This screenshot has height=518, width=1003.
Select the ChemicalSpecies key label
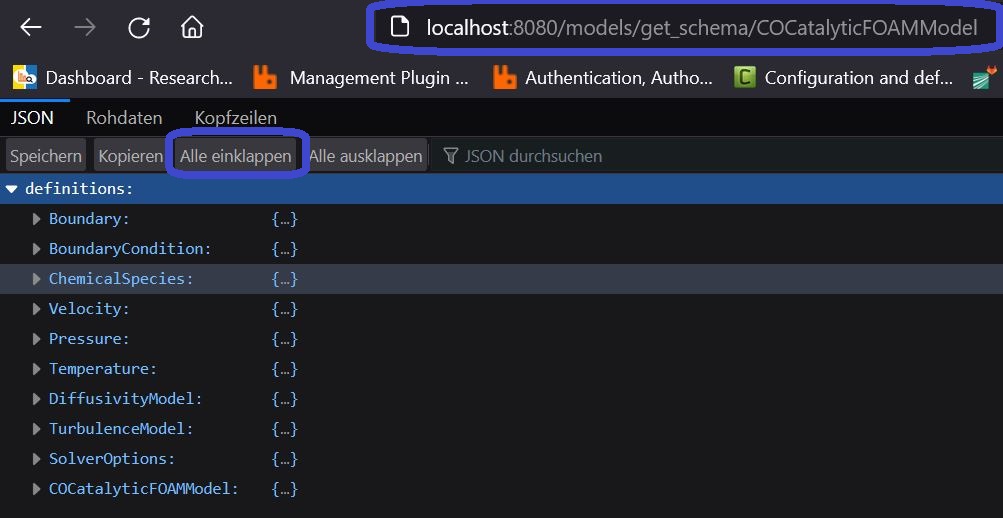tap(121, 279)
